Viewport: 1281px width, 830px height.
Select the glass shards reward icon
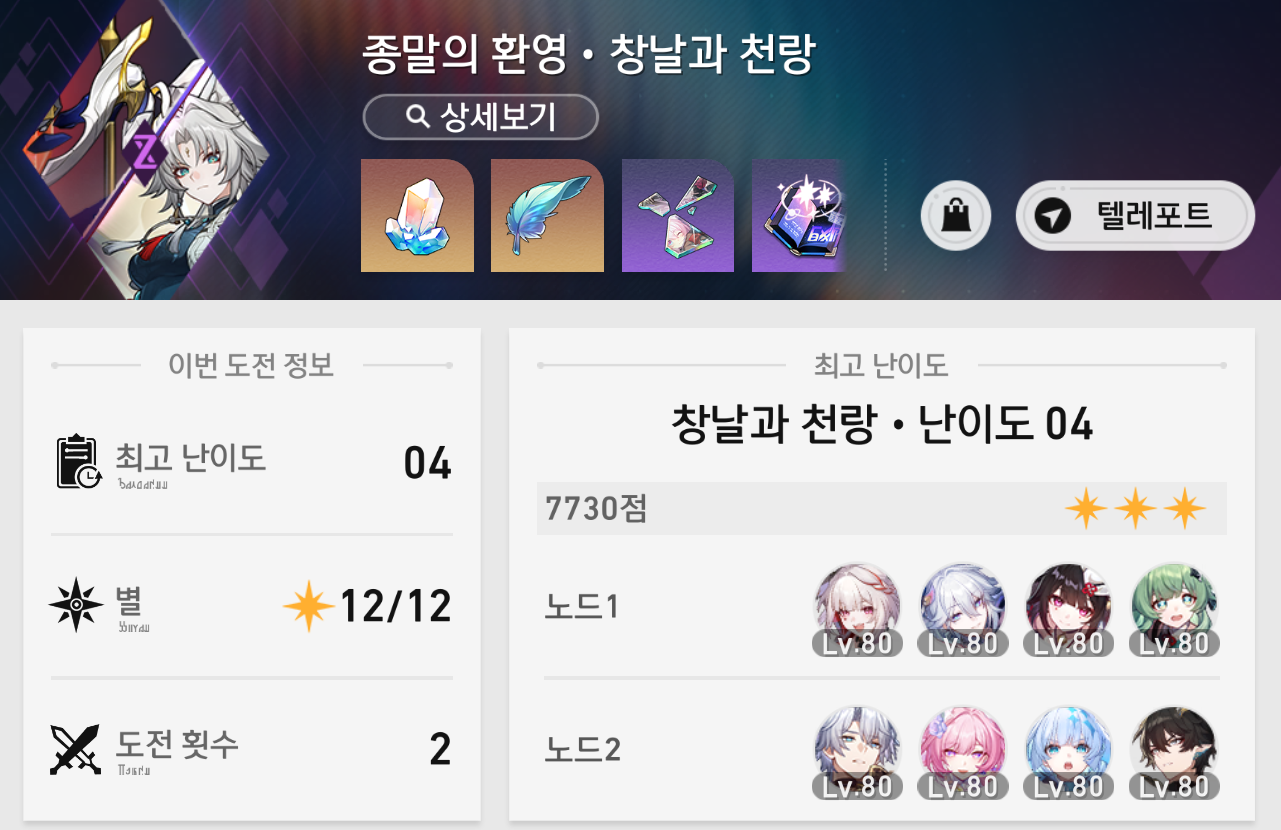point(678,215)
